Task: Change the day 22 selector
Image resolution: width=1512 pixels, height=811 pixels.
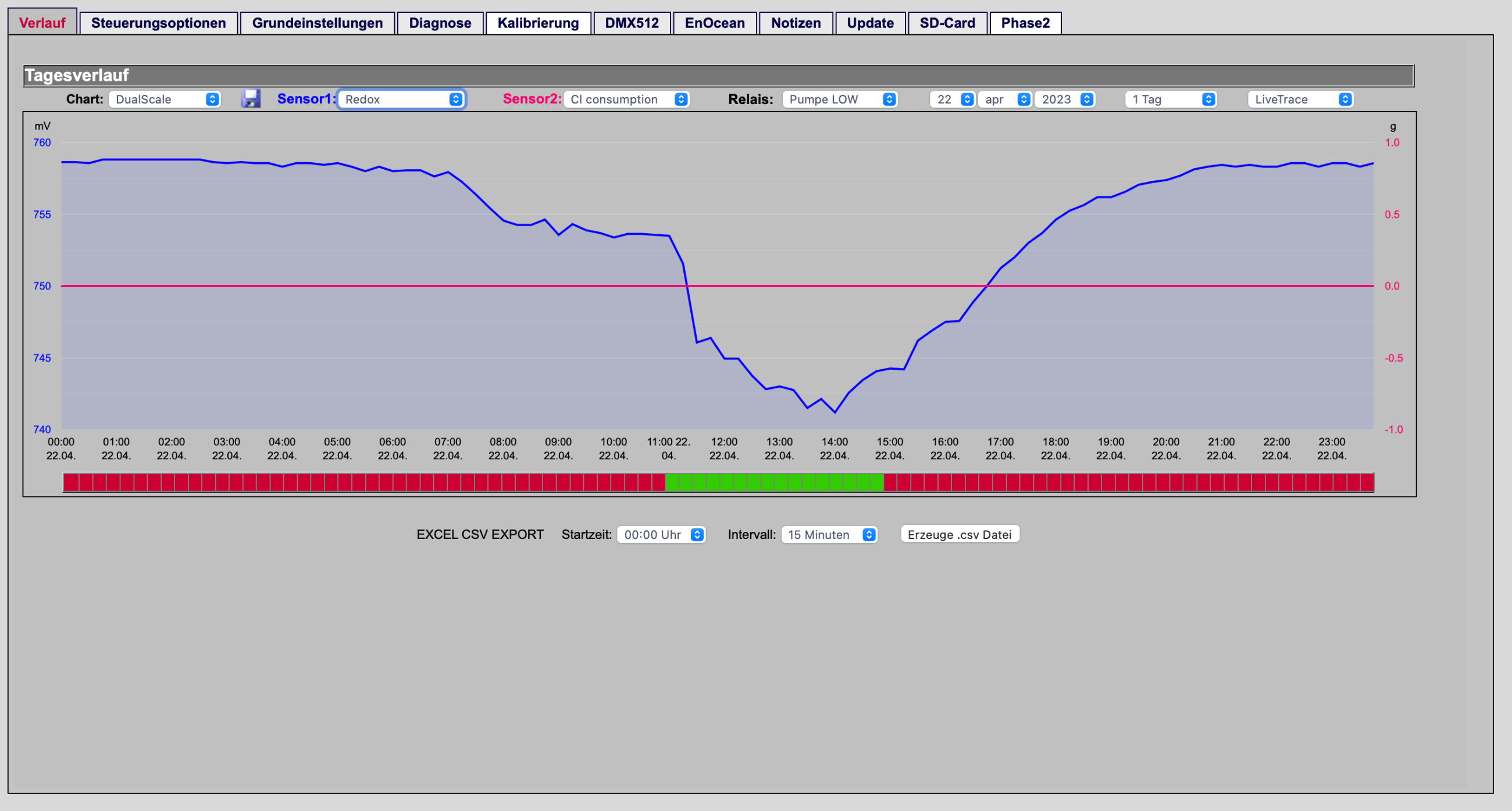Action: click(952, 99)
